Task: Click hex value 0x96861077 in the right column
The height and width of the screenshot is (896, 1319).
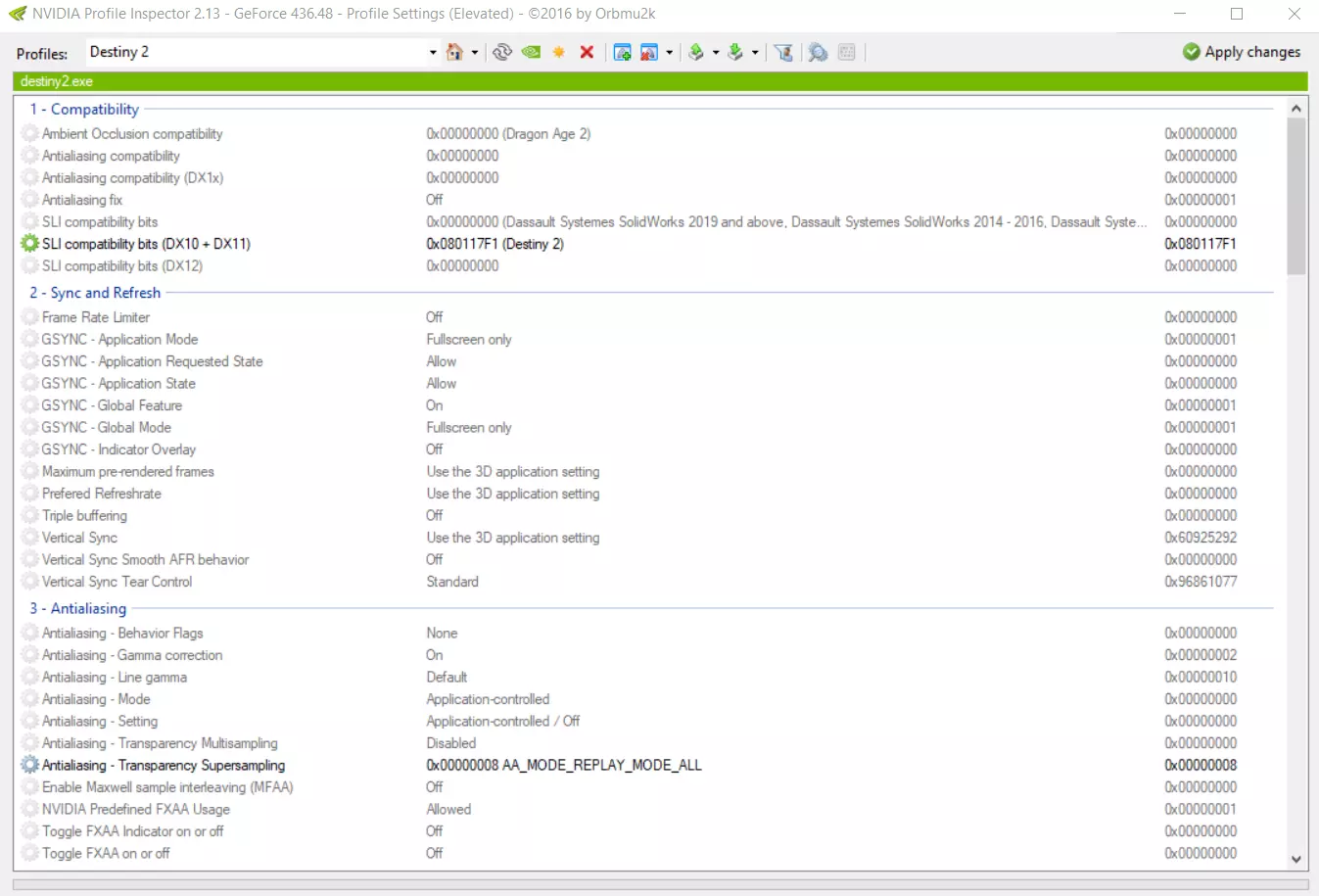Action: (1201, 582)
